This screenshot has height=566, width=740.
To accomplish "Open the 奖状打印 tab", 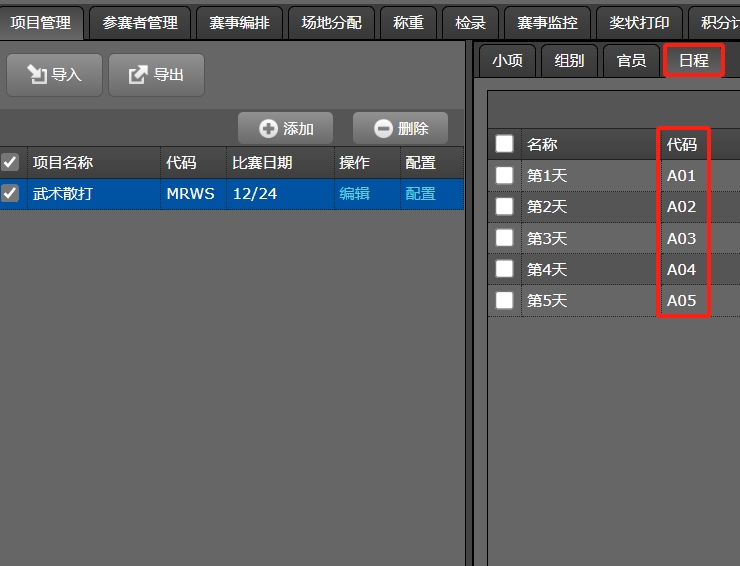I will [639, 22].
